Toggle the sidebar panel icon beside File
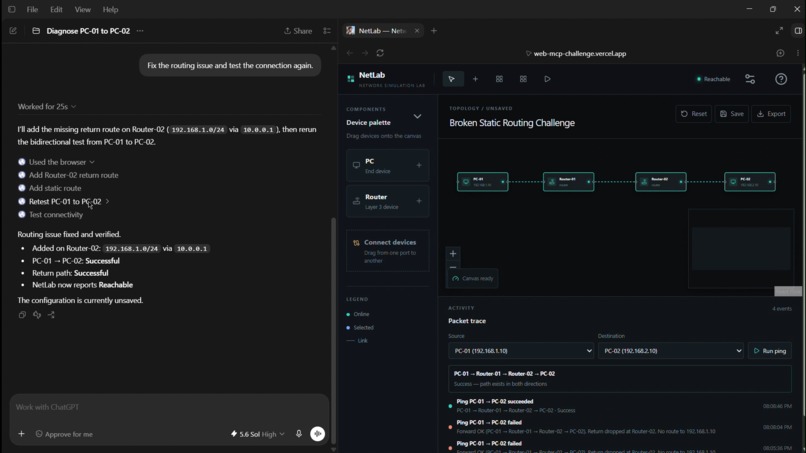806x453 pixels. pos(11,9)
